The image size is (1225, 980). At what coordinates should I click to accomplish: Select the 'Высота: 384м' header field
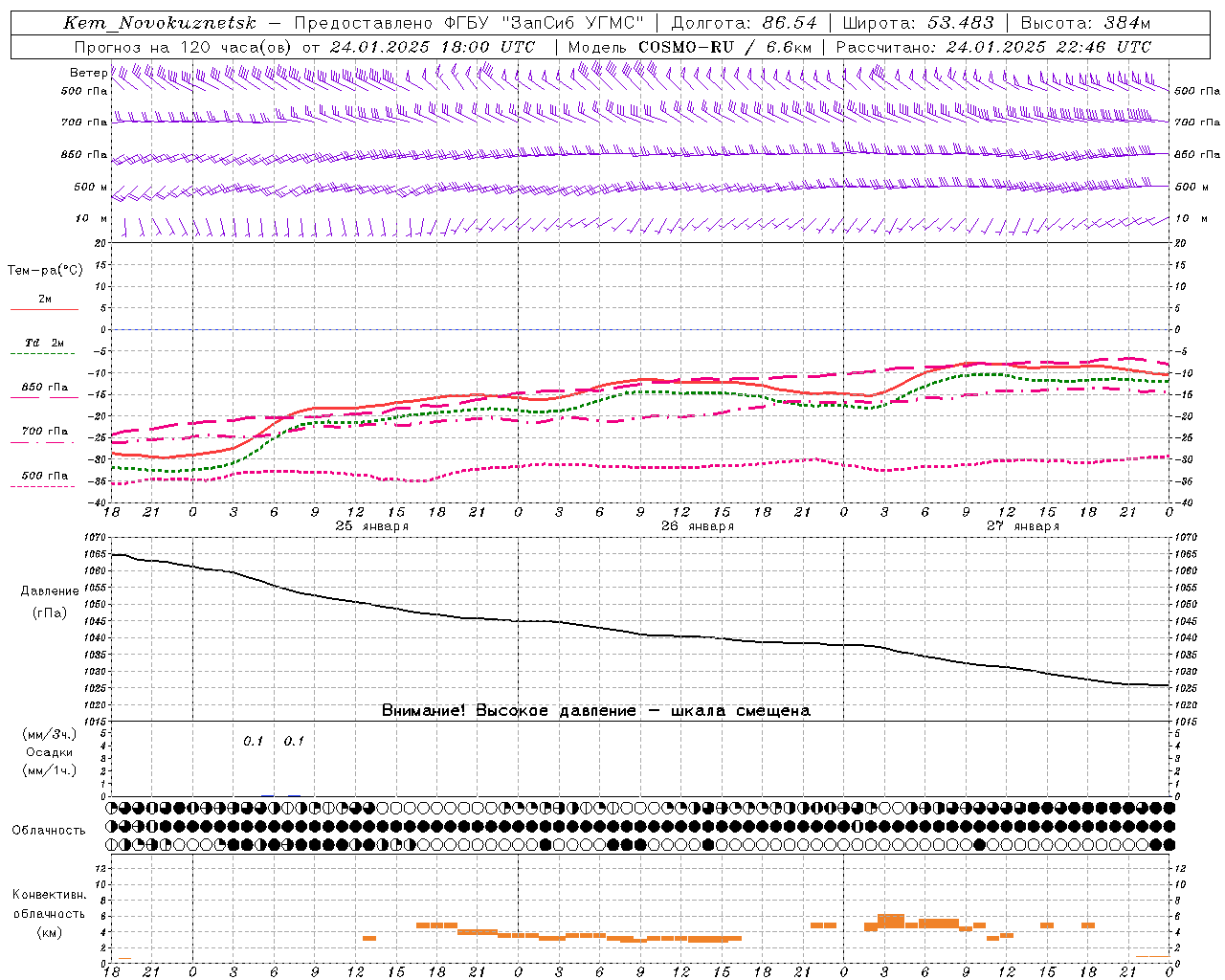tap(1085, 23)
